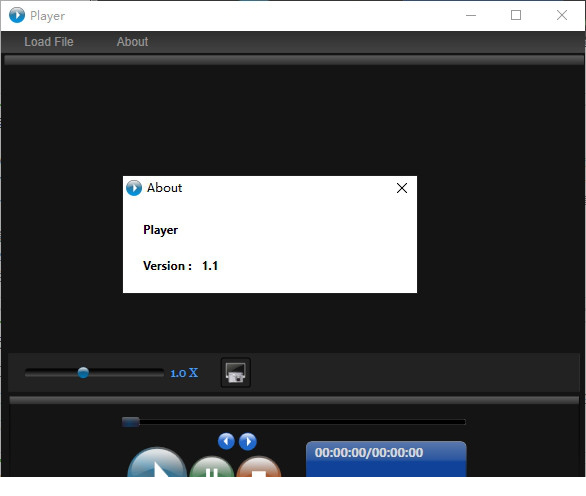
Task: Pause playback using the green pause button
Action: 212,467
